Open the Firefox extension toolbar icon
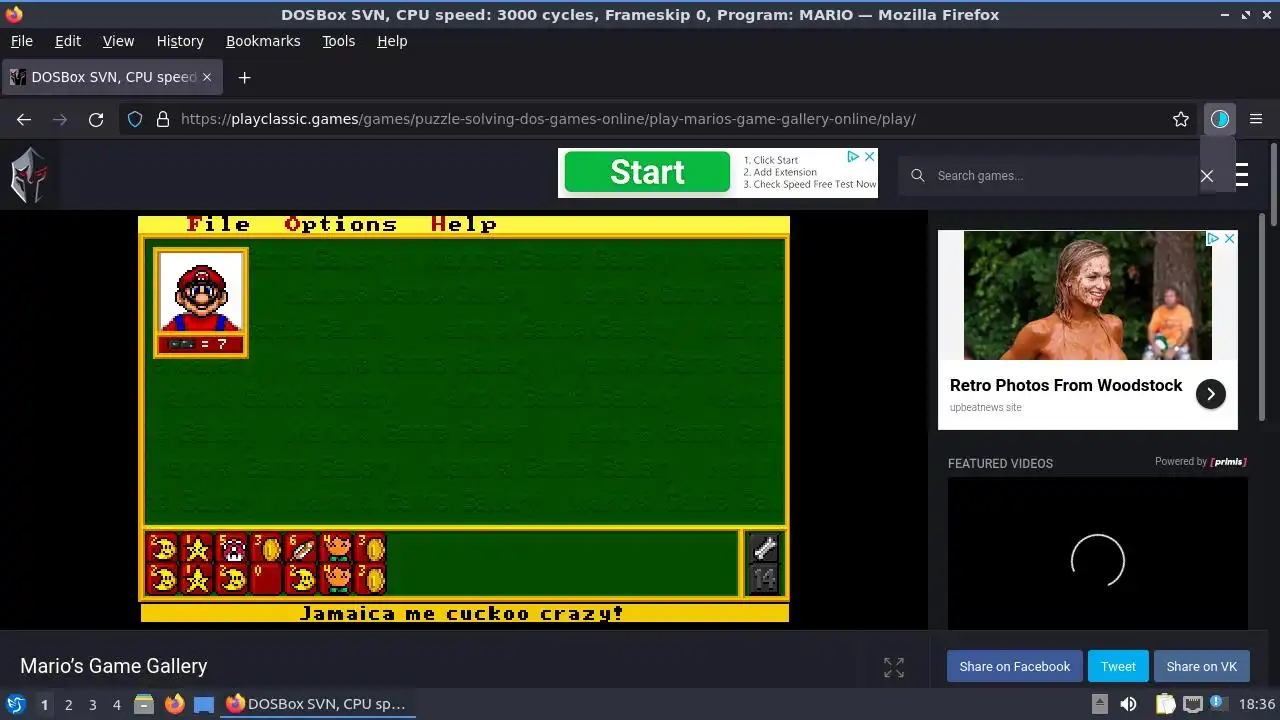 tap(1219, 119)
